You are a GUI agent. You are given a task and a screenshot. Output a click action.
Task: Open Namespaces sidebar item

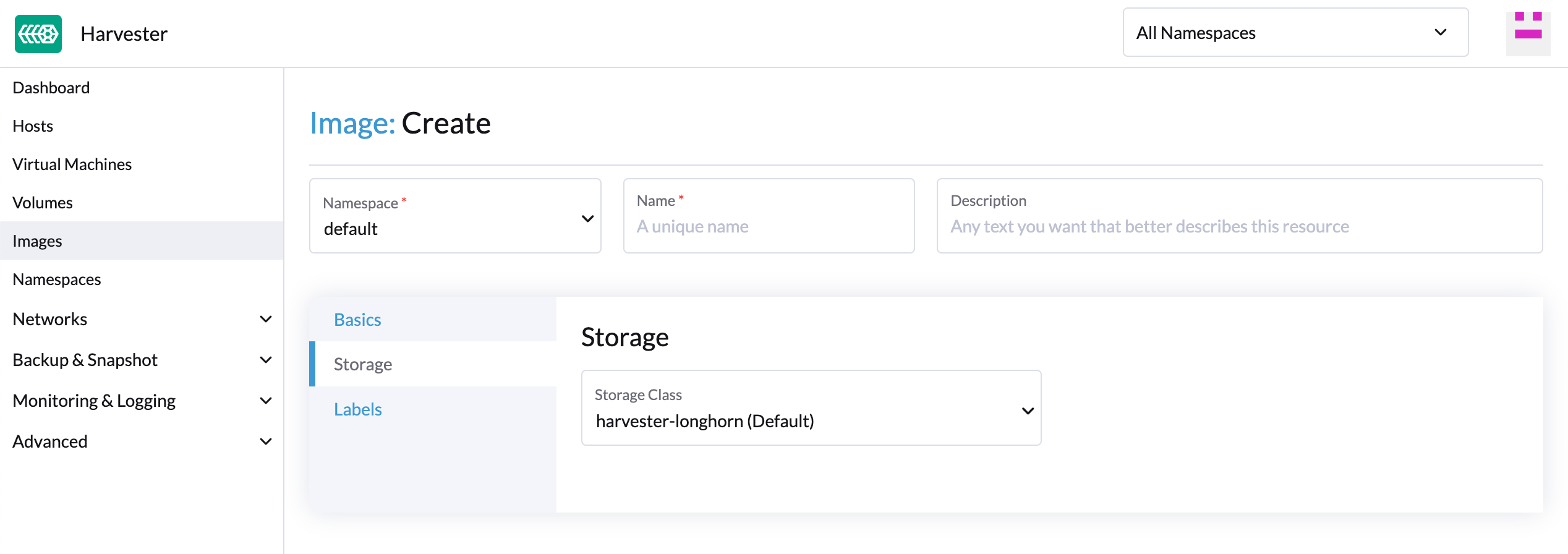point(57,279)
